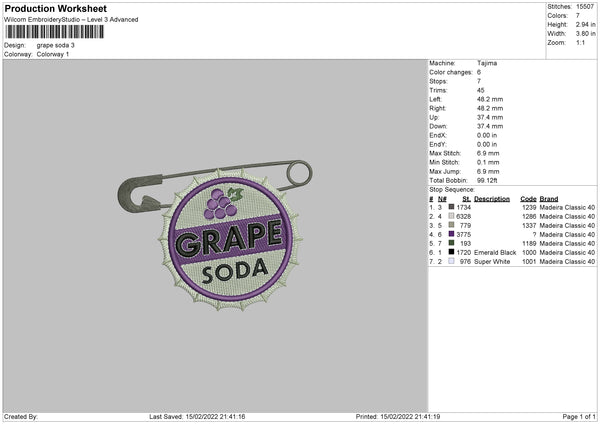Click the thread code 1239
Screen dimensions: 600x424
tap(529, 207)
